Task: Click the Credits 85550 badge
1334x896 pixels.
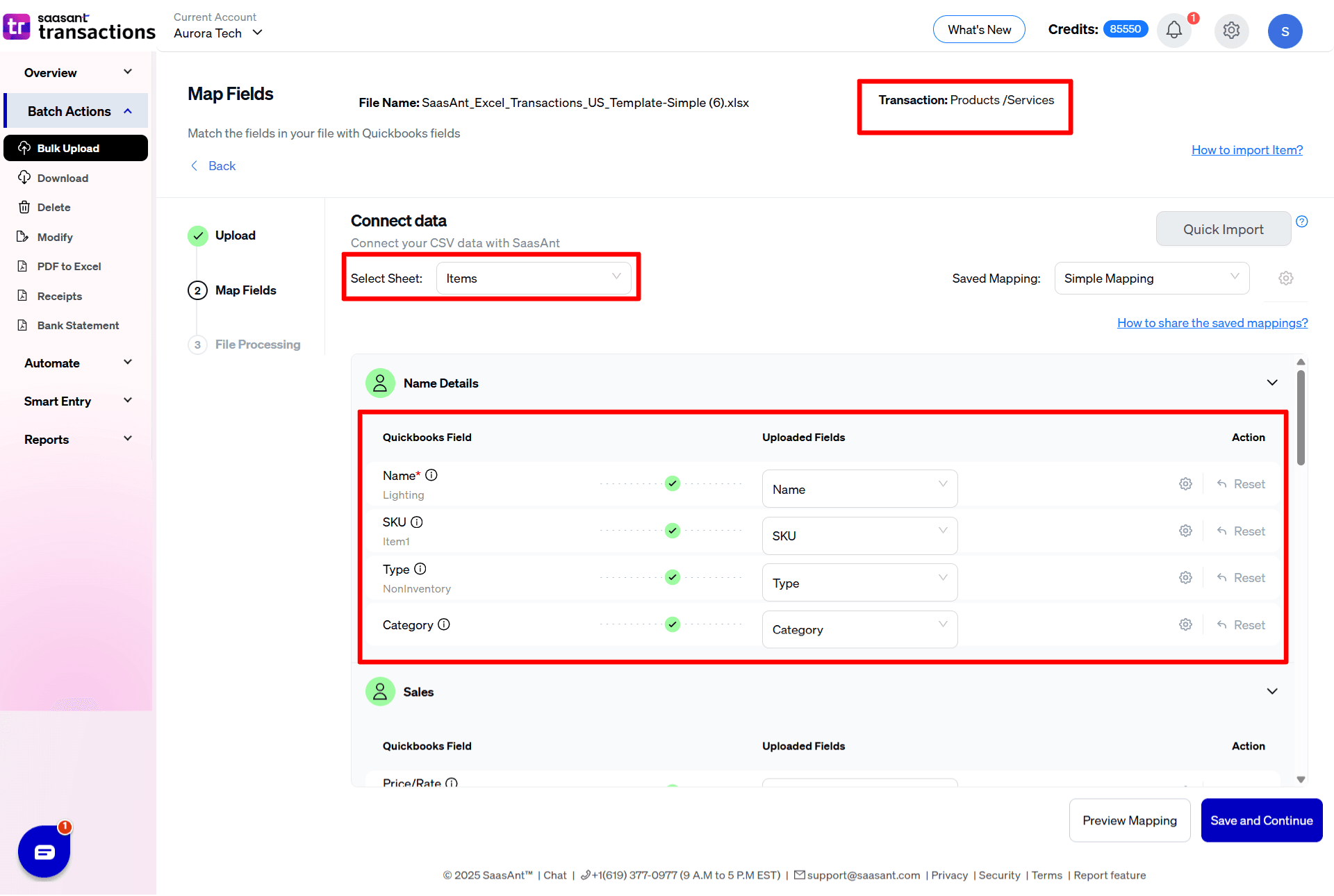Action: click(1125, 29)
